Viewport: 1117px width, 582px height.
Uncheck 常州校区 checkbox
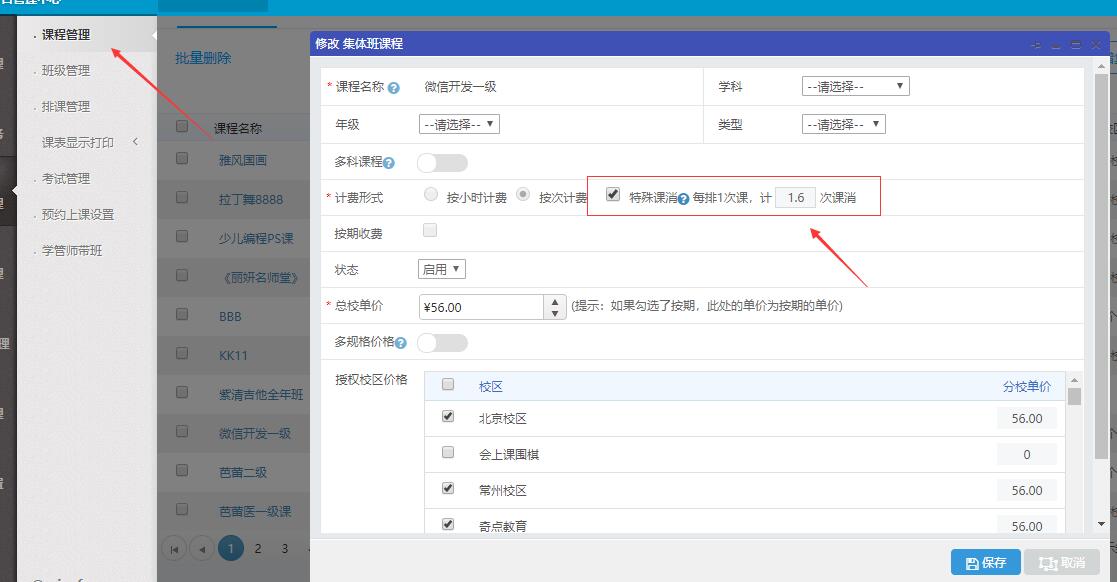tap(448, 488)
